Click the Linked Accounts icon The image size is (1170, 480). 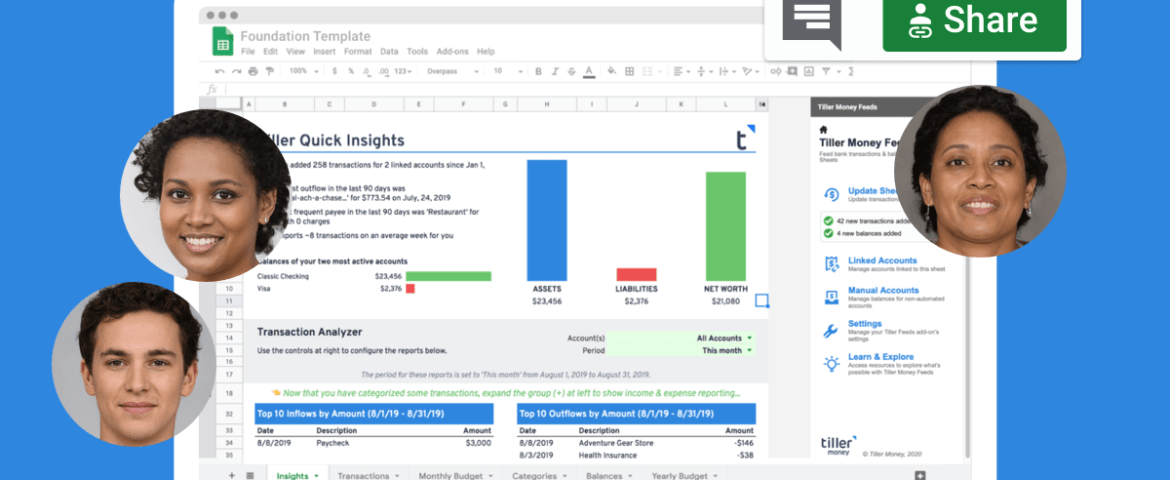[x=831, y=264]
